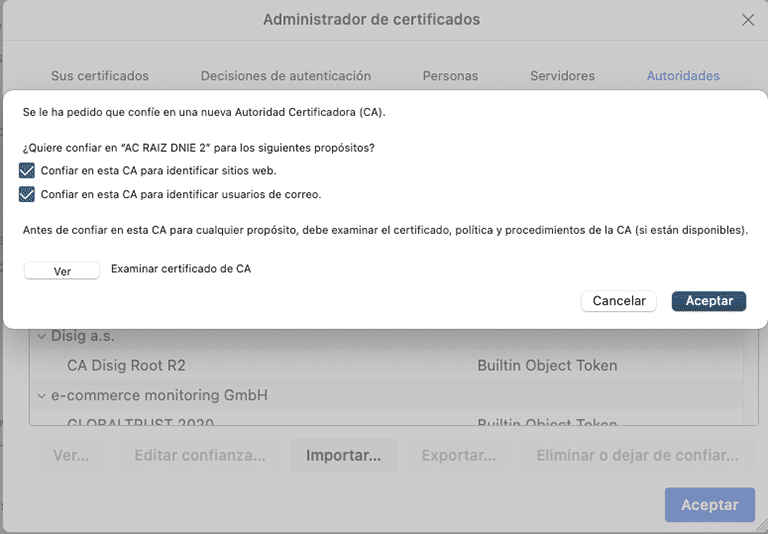This screenshot has height=534, width=768.
Task: Click the Ver... button below the list
Action: (x=72, y=456)
